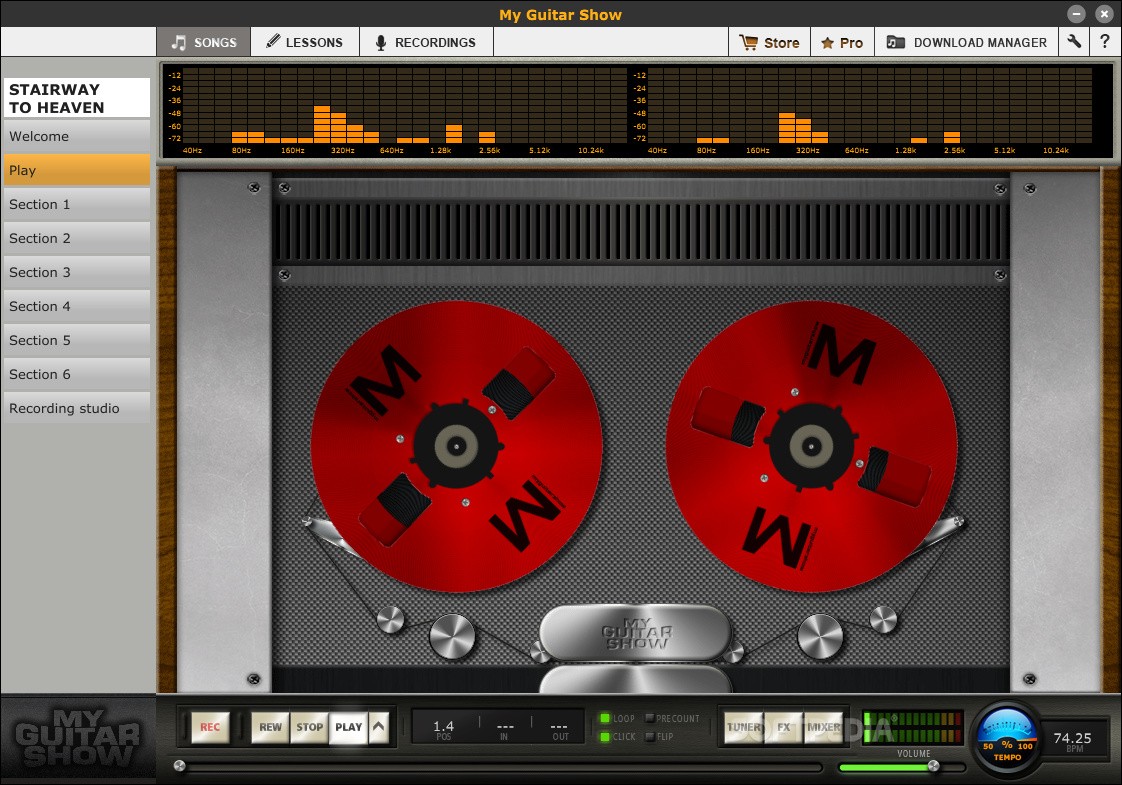The image size is (1122, 785).
Task: Click the REC record button
Action: pyautogui.click(x=210, y=727)
